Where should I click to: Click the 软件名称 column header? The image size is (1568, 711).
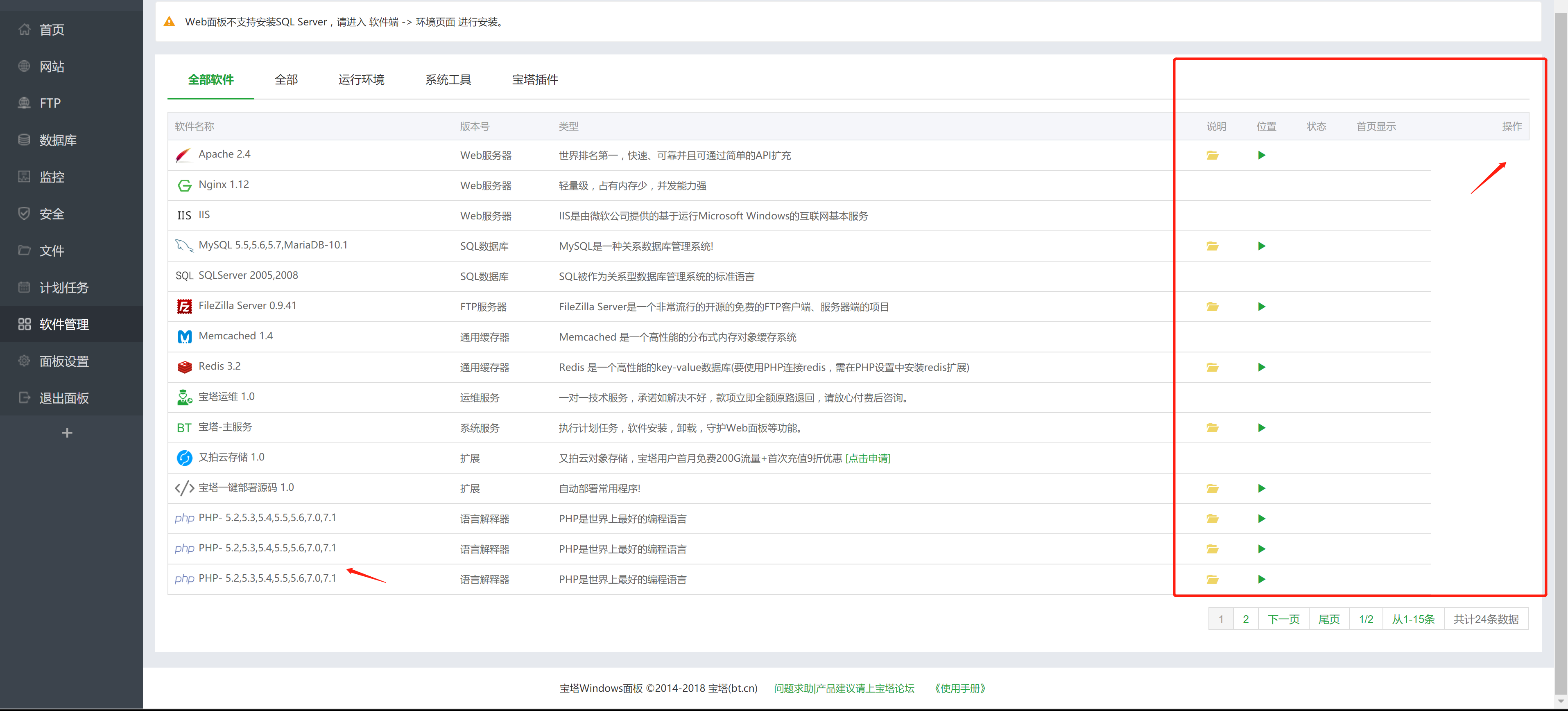(x=194, y=126)
